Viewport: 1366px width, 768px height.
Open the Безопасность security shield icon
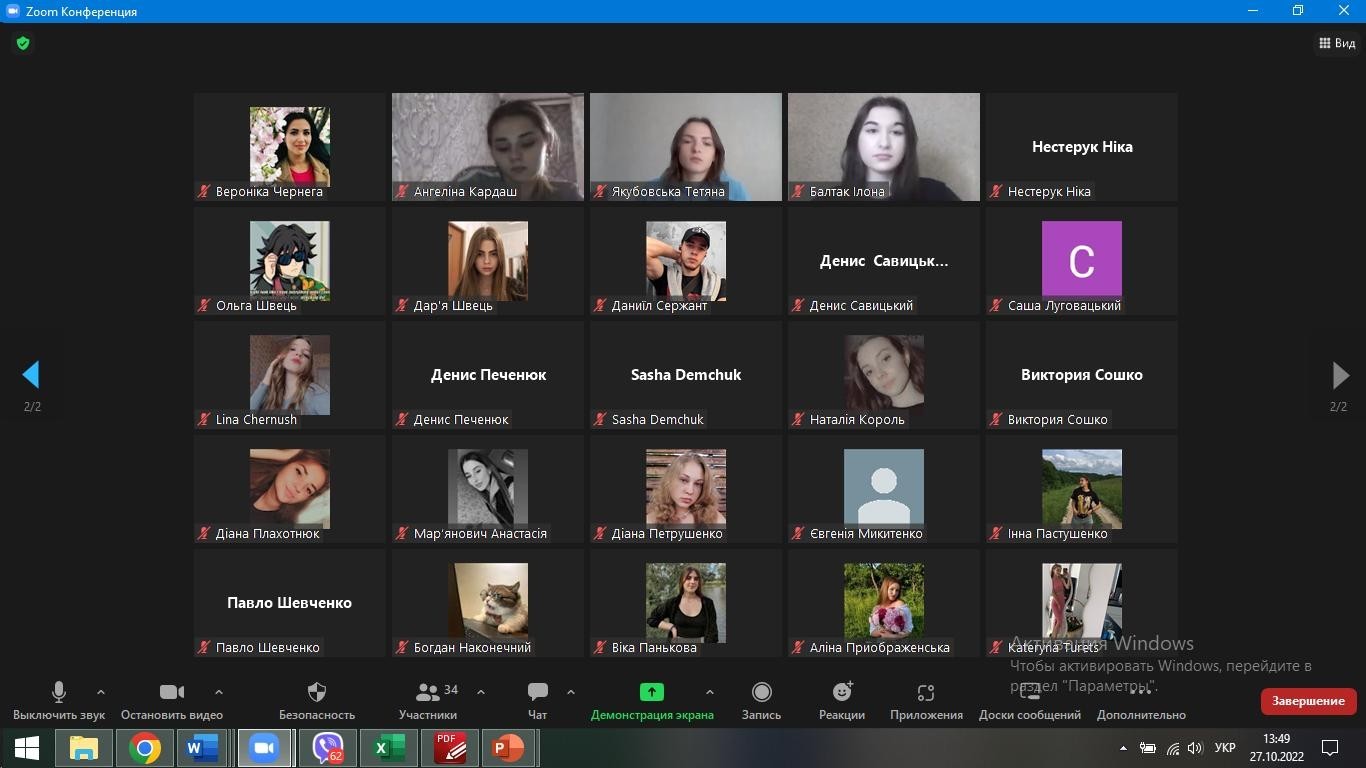coord(317,692)
